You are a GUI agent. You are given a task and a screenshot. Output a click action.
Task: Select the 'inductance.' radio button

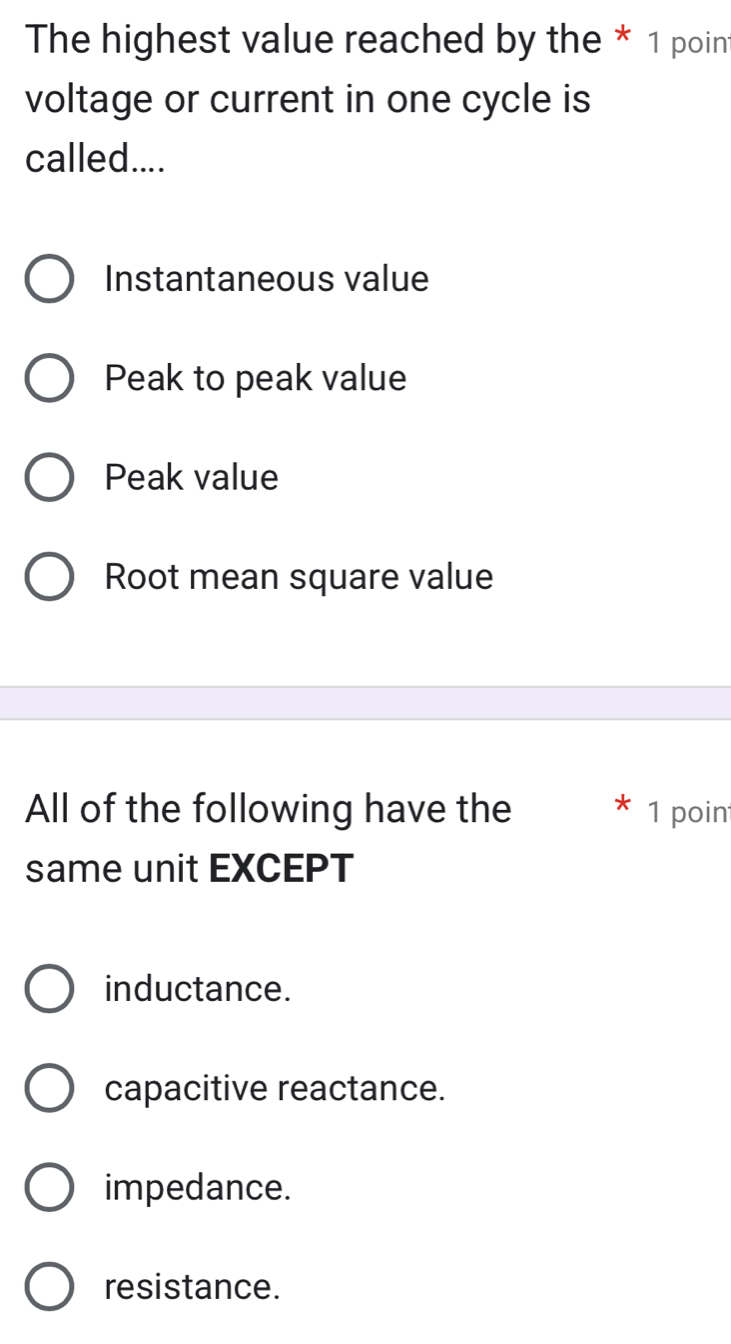[x=49, y=990]
